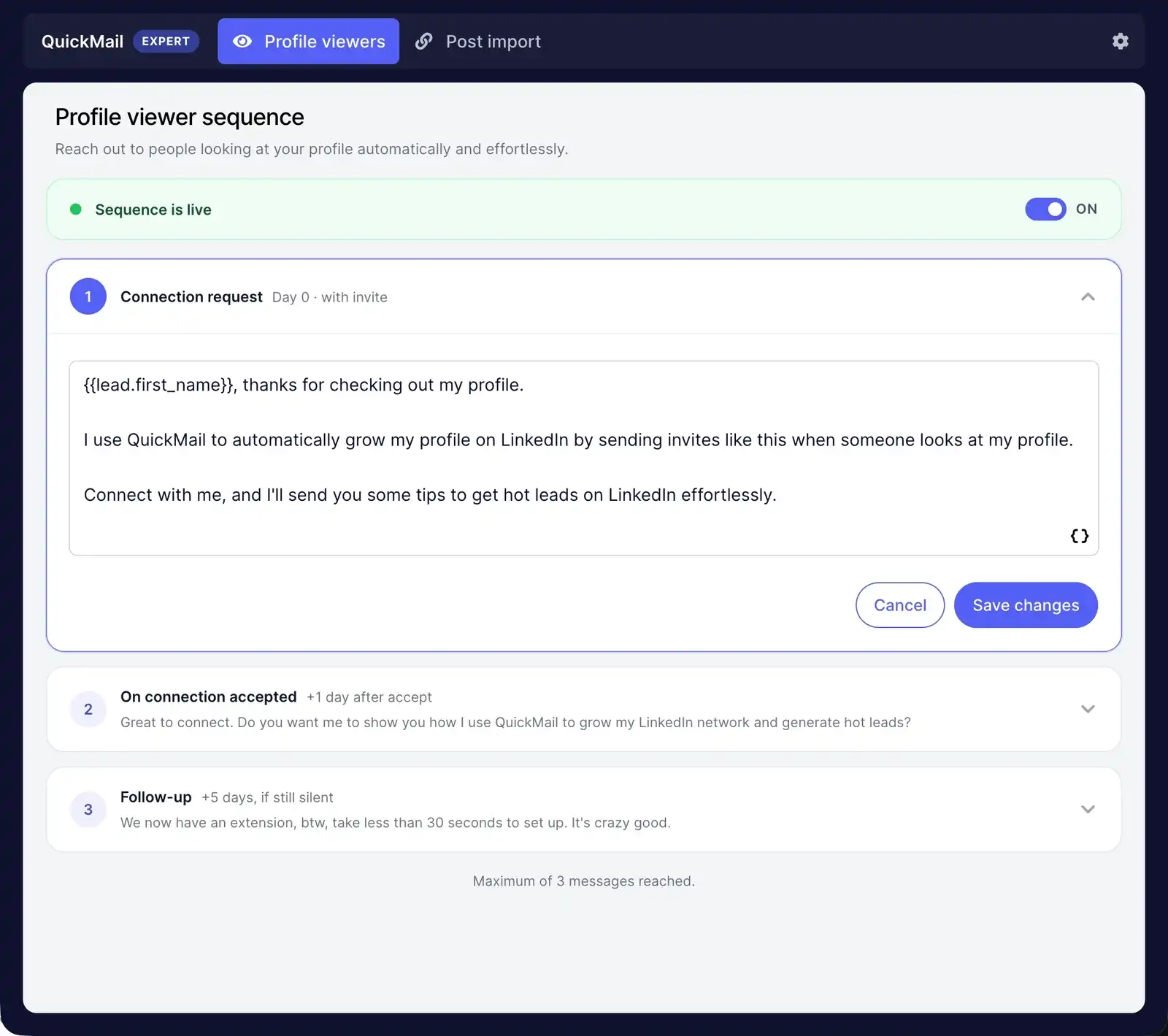Click the 'Sequence is live' text

(x=153, y=210)
